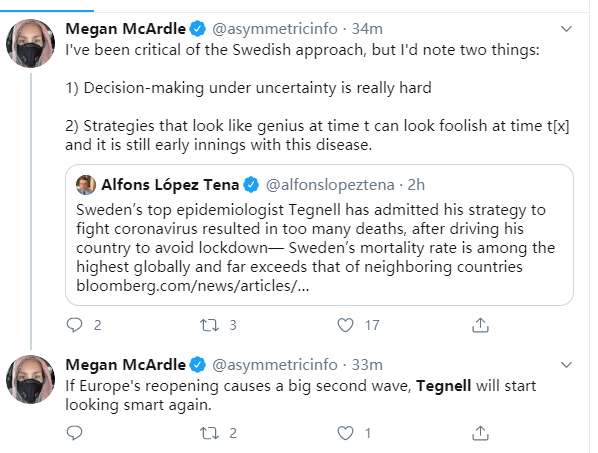Open Alfons López Tena profile name
Image resolution: width=598 pixels, height=453 pixels.
tap(170, 185)
